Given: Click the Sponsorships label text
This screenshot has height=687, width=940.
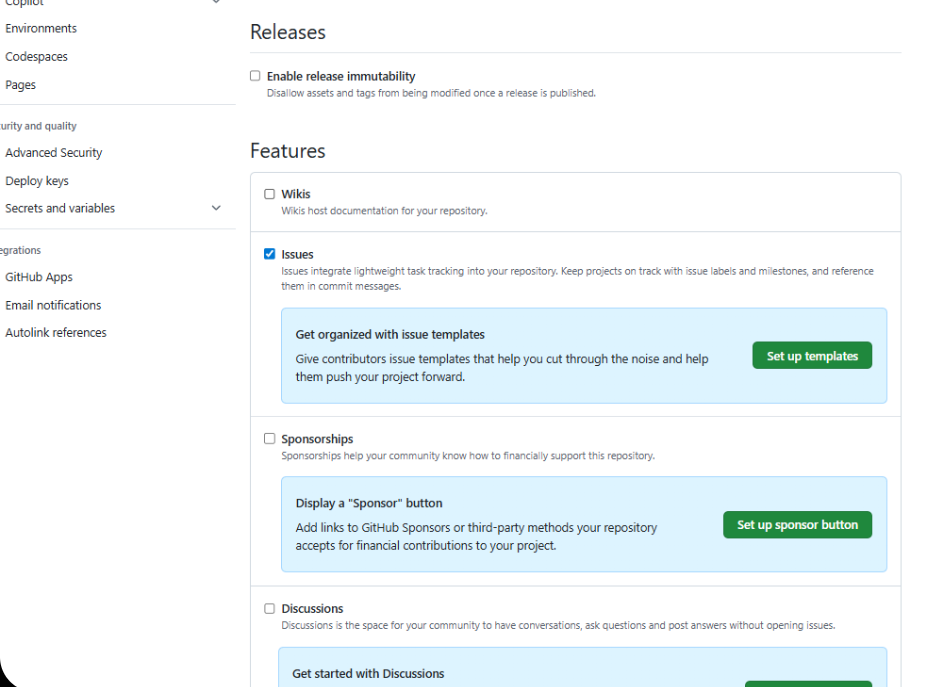Looking at the screenshot, I should [x=317, y=439].
